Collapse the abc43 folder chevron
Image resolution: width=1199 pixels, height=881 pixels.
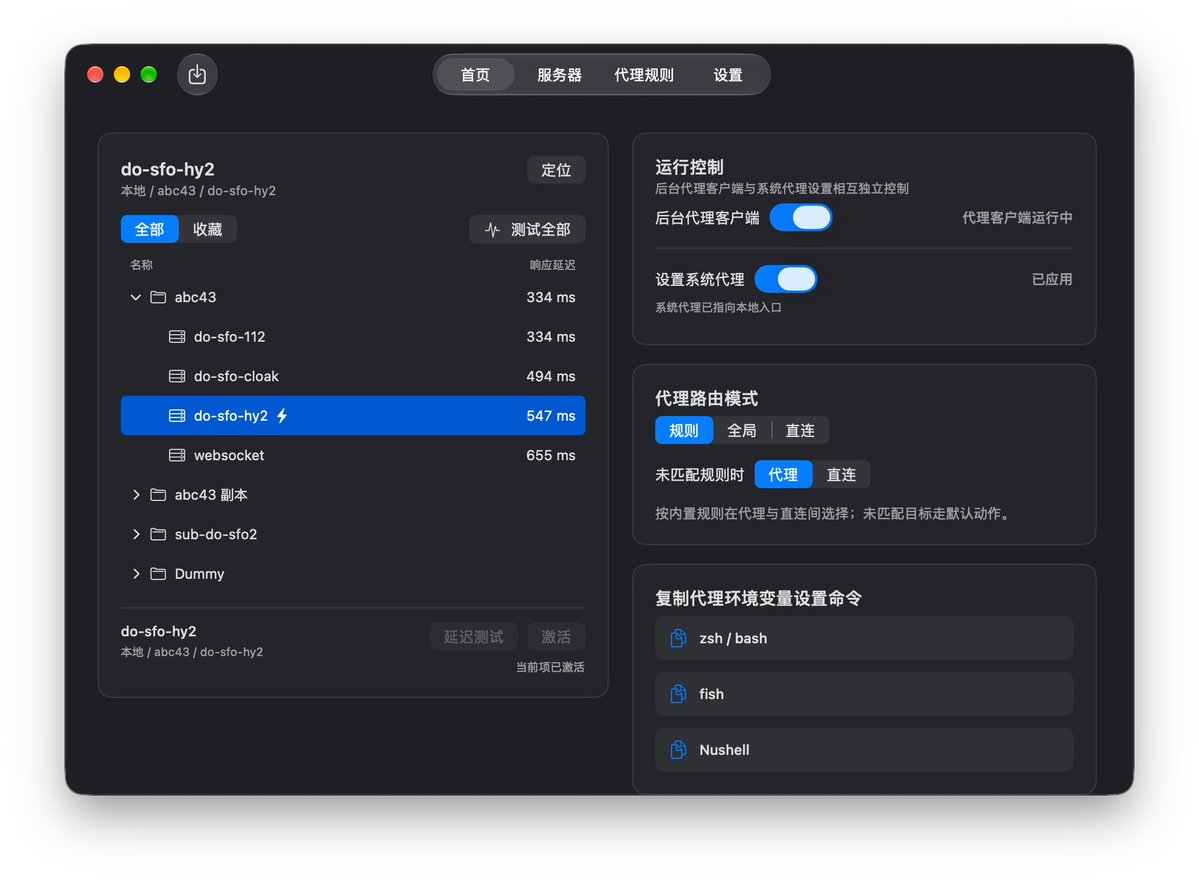coord(135,297)
